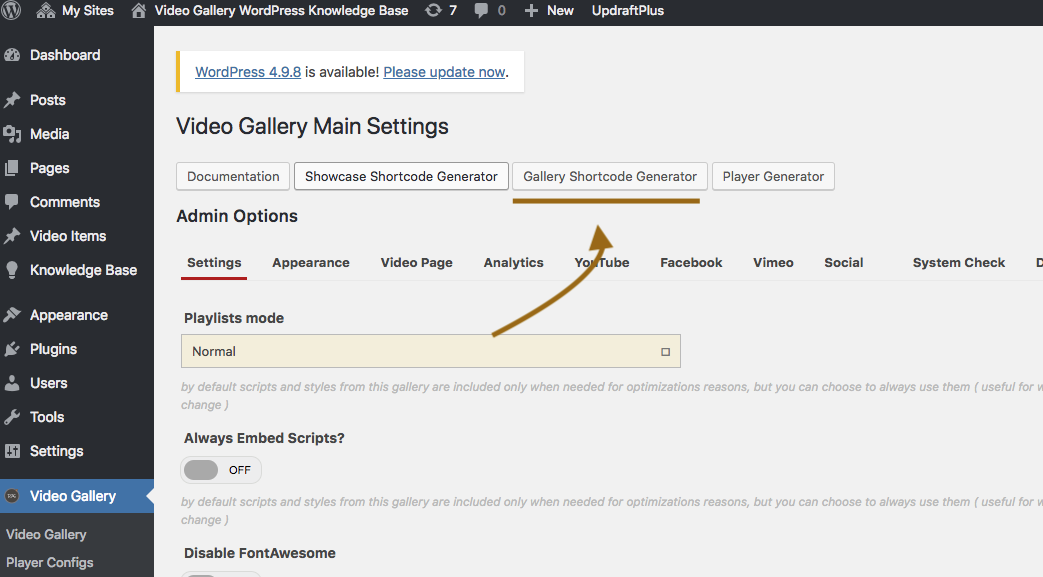Image resolution: width=1043 pixels, height=577 pixels.
Task: Open Showcase Shortcode Generator
Action: coord(401,176)
